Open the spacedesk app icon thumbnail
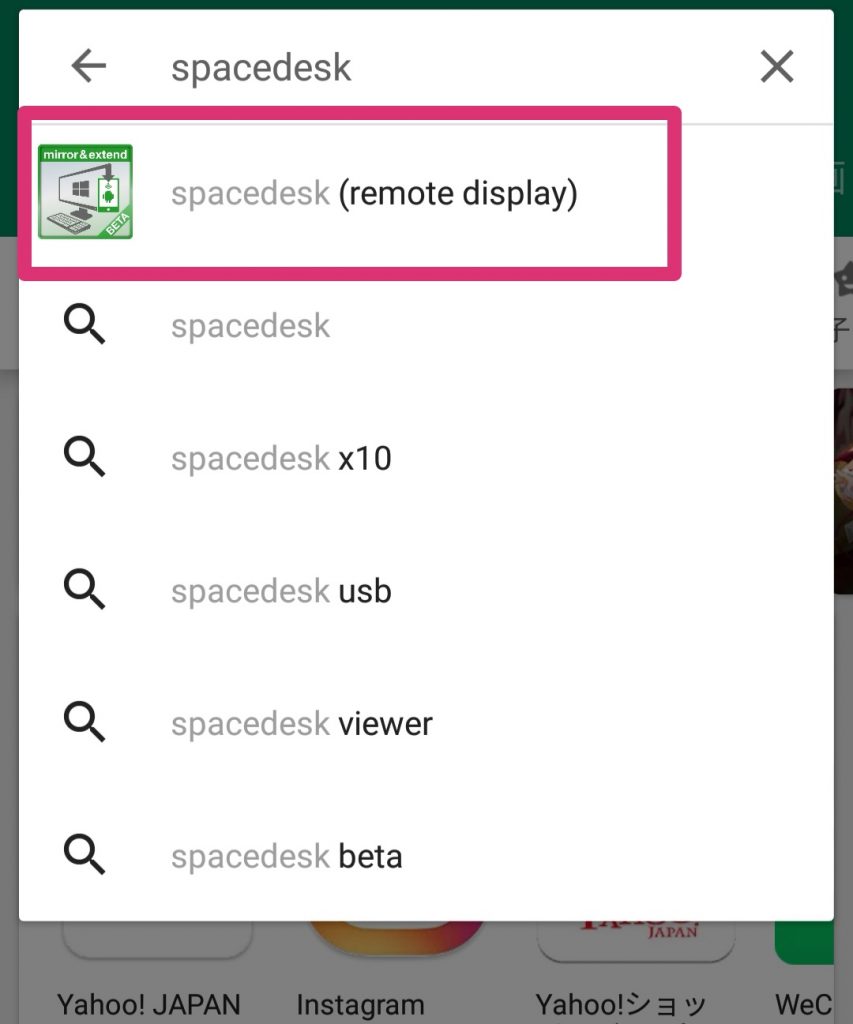 tap(85, 192)
